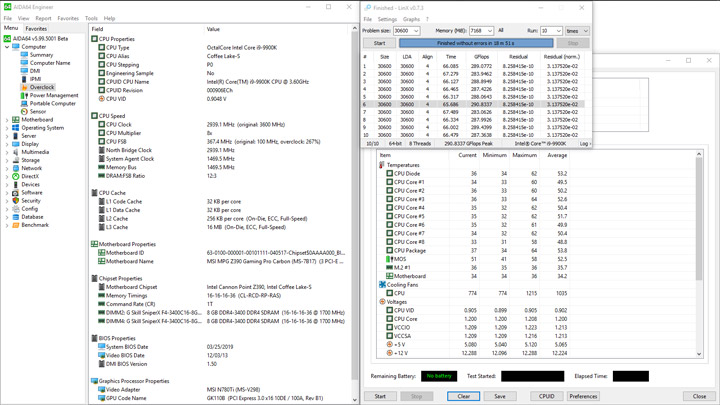
Task: Open the times unit dropdown in LinX
Action: pyautogui.click(x=585, y=31)
